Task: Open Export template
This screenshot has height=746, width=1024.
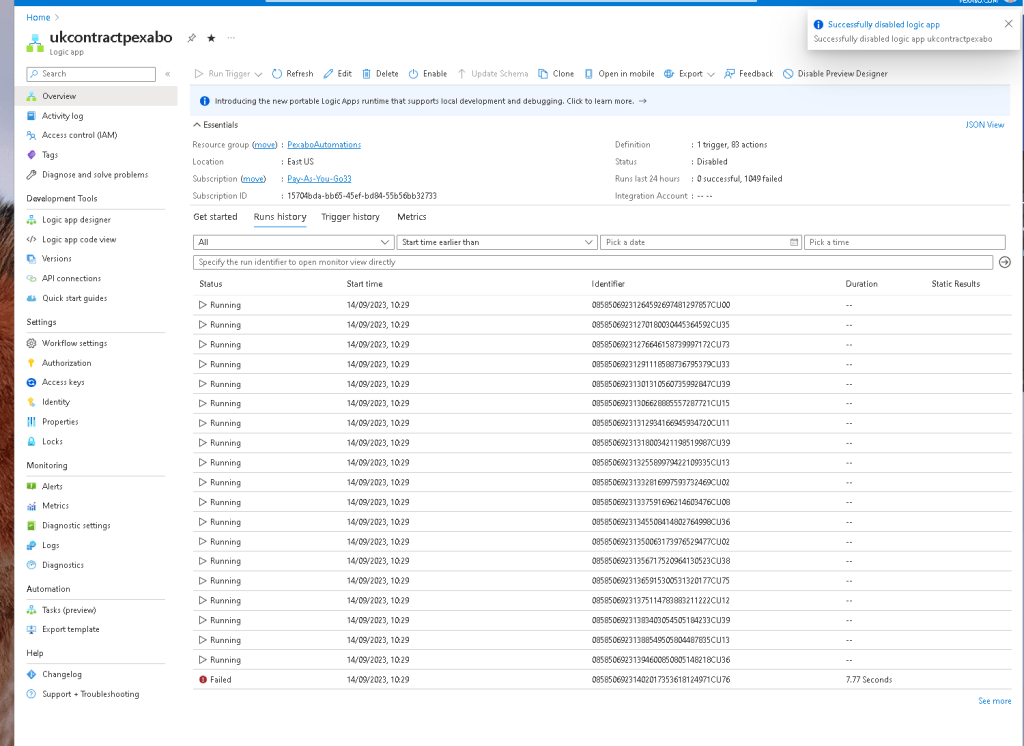Action: (71, 629)
